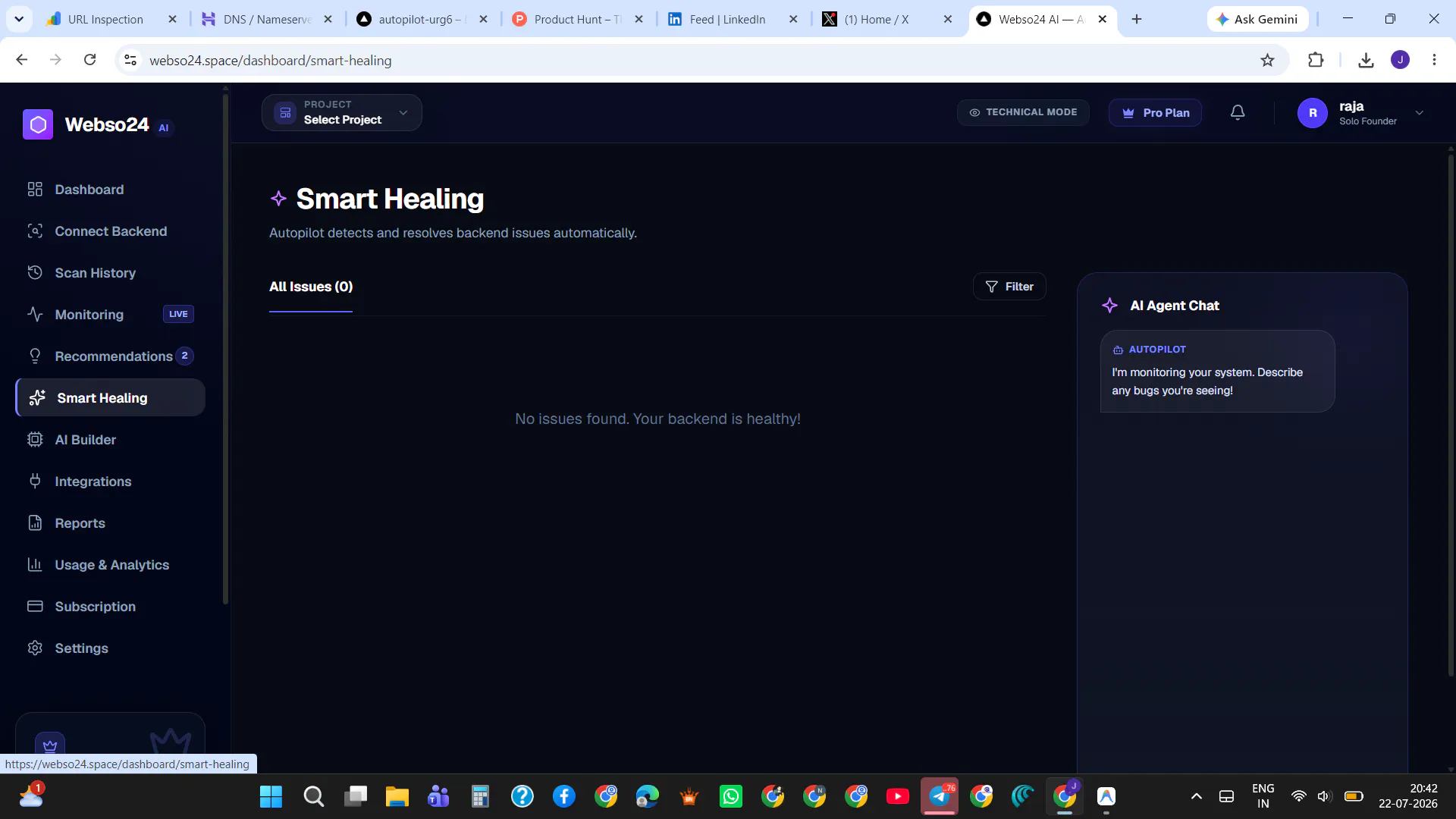1456x819 pixels.
Task: Reload the current page
Action: point(89,60)
